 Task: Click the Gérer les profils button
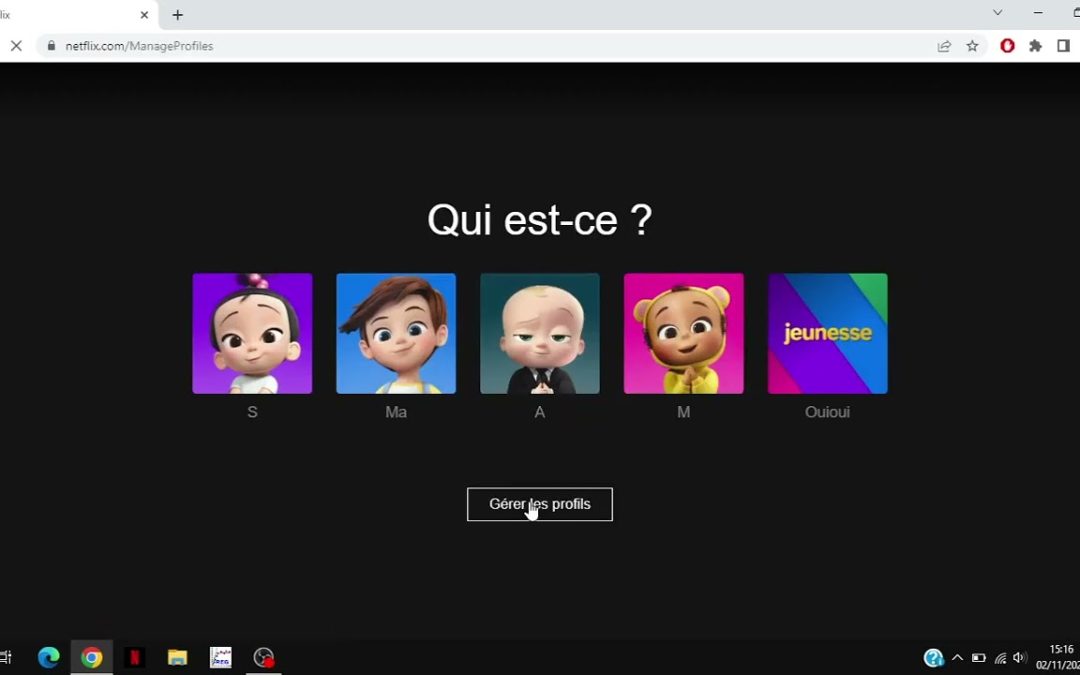pos(540,504)
